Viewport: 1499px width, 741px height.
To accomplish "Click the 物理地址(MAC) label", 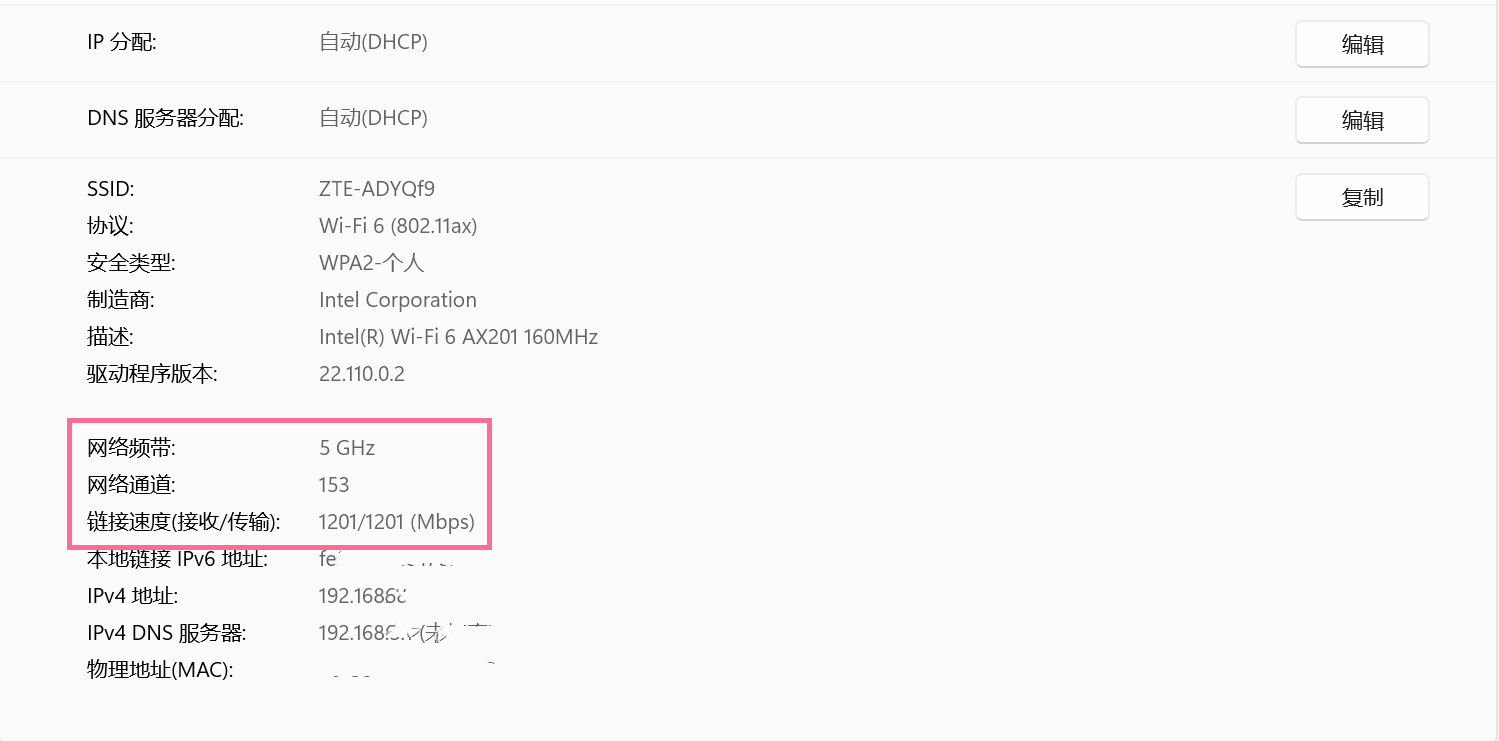I will click(160, 670).
